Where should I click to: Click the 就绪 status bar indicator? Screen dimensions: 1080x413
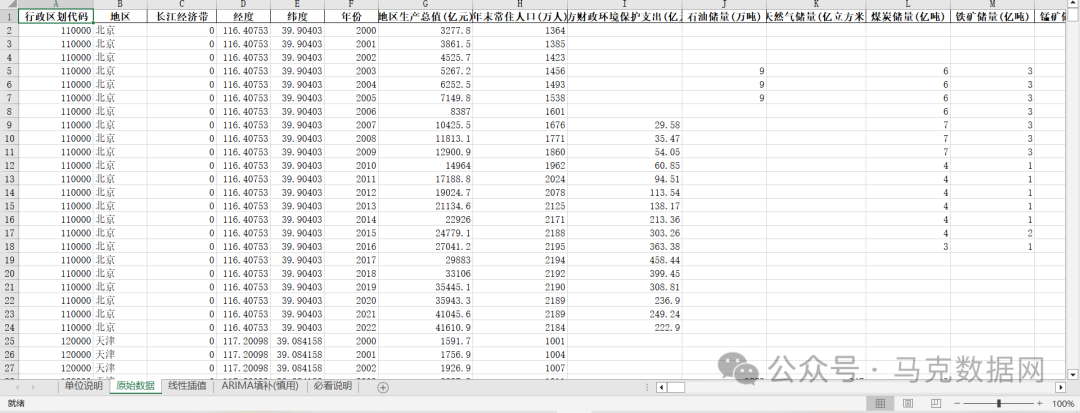pos(17,403)
